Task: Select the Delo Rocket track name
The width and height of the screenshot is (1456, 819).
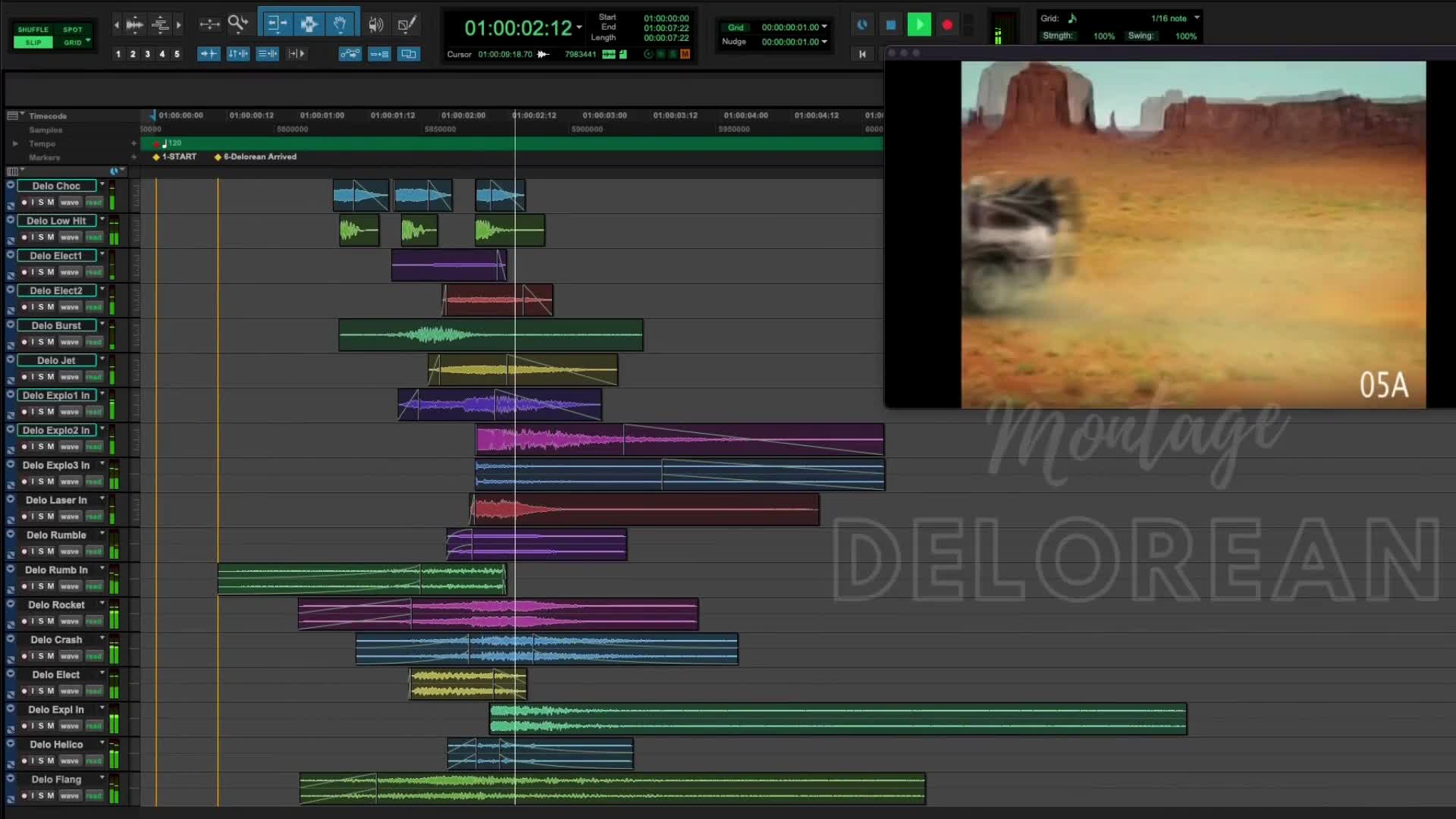Action: tap(56, 604)
